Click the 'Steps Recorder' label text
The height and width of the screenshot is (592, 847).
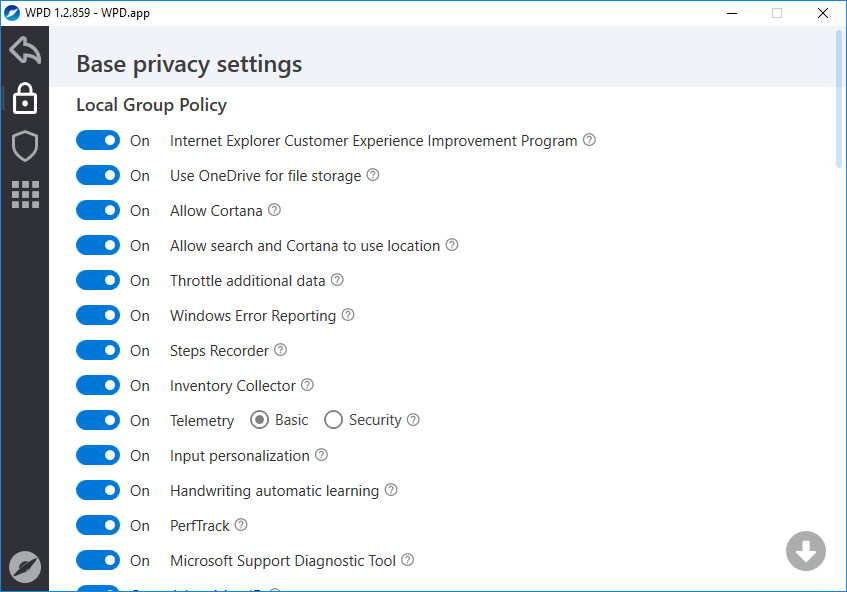(x=219, y=351)
